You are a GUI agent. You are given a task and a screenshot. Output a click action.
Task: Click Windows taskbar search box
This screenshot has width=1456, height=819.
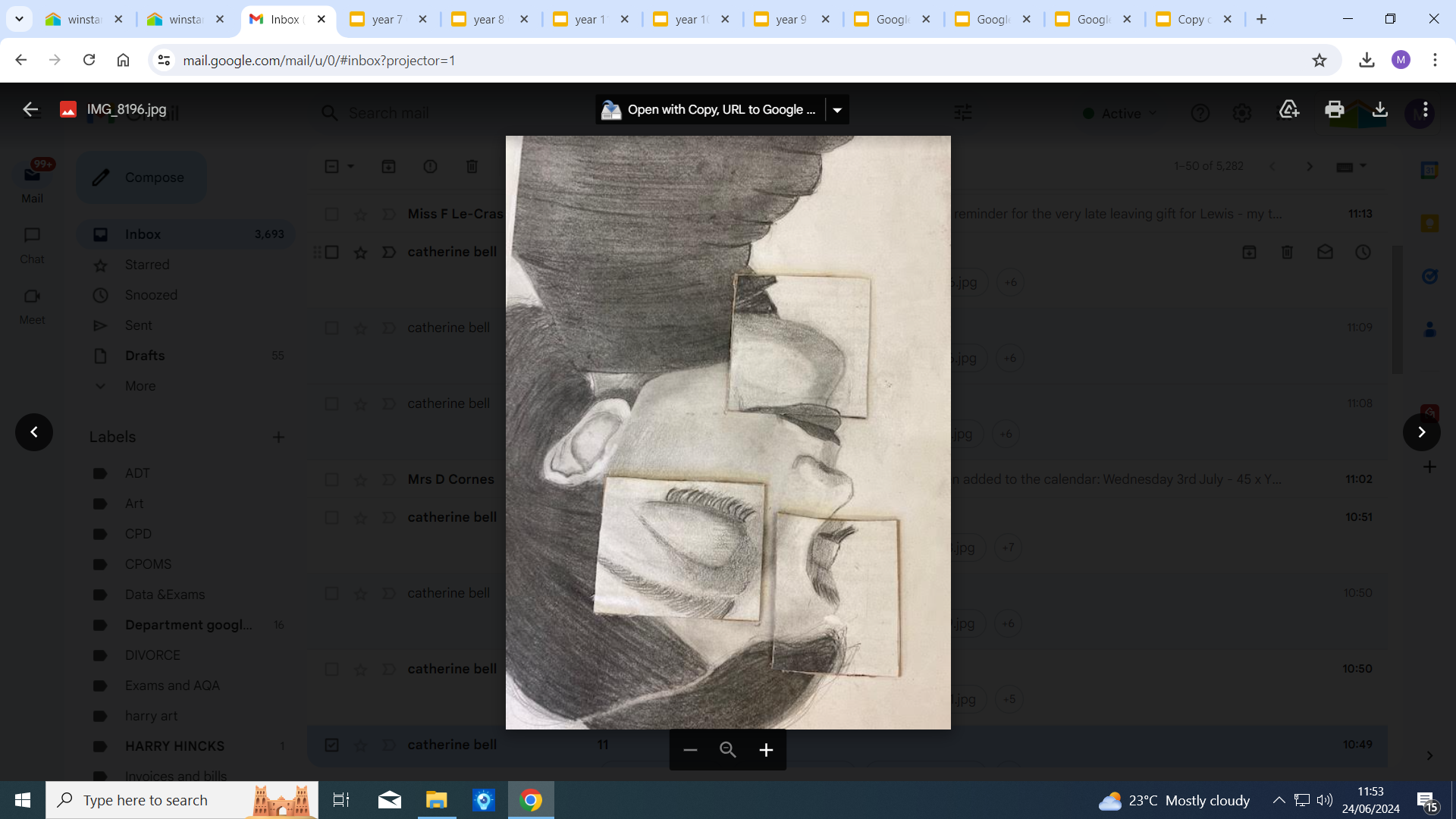coord(182,800)
